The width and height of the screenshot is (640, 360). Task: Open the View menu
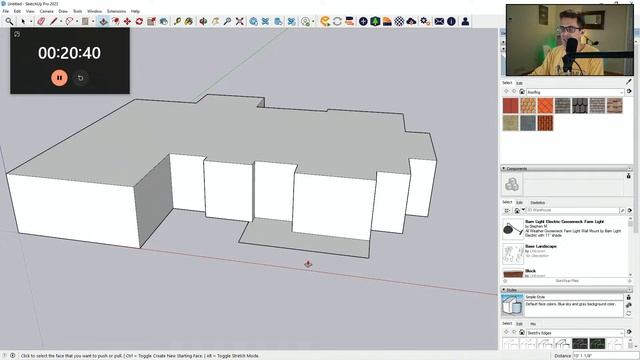click(x=30, y=11)
